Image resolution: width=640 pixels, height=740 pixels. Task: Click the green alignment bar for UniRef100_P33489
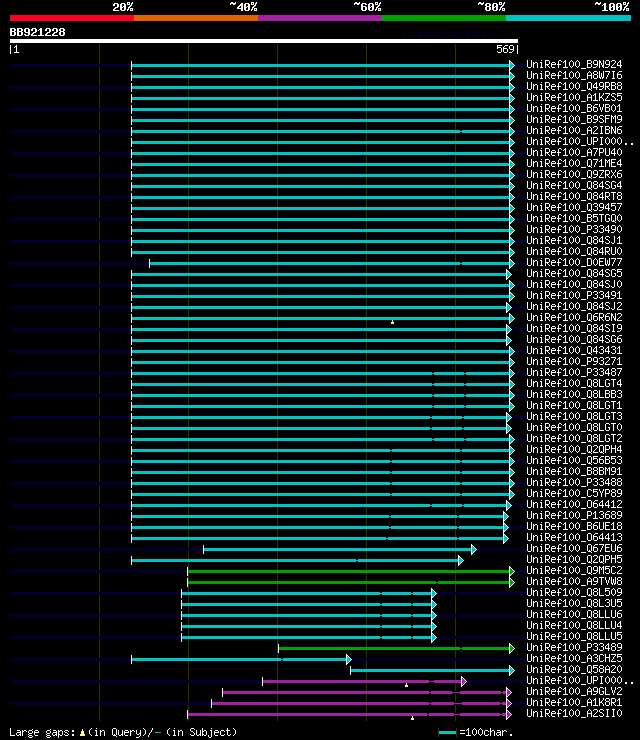(396, 648)
